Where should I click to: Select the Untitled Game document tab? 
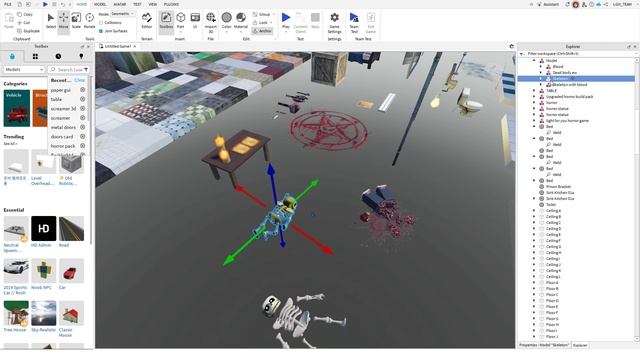pyautogui.click(x=118, y=47)
